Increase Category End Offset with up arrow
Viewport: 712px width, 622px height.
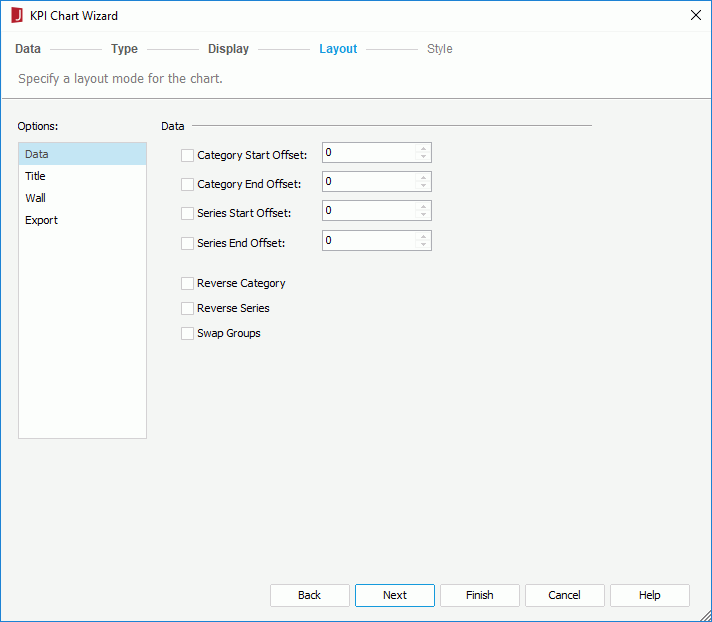point(423,178)
